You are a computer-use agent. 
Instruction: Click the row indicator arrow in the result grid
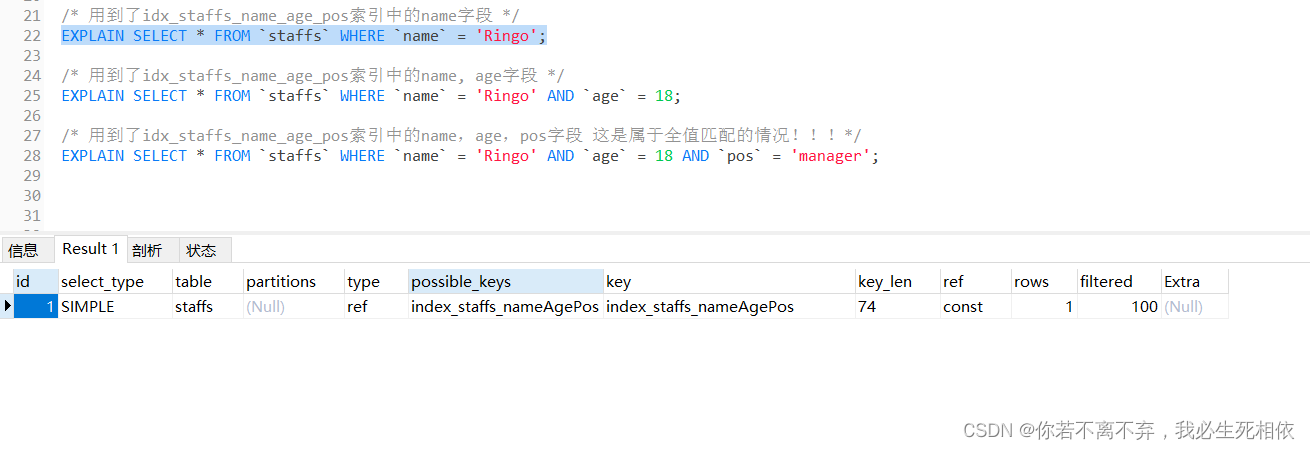pos(7,307)
